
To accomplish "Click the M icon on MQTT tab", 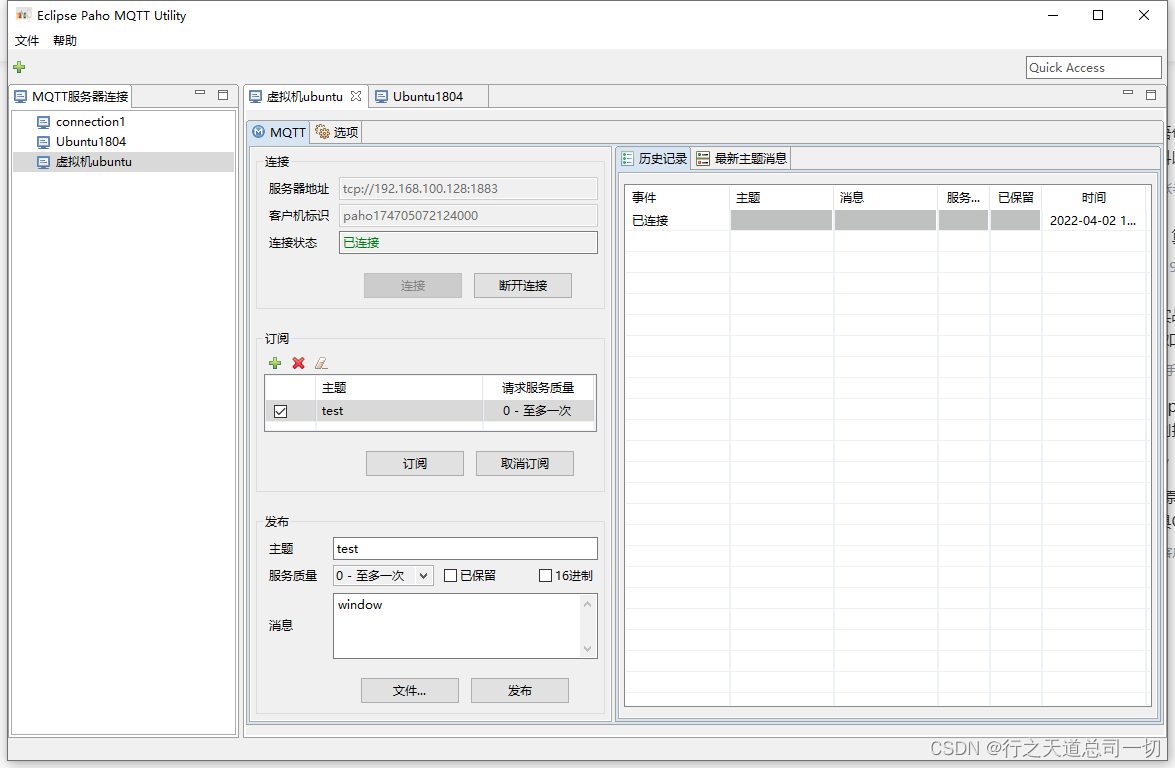I will click(x=259, y=132).
